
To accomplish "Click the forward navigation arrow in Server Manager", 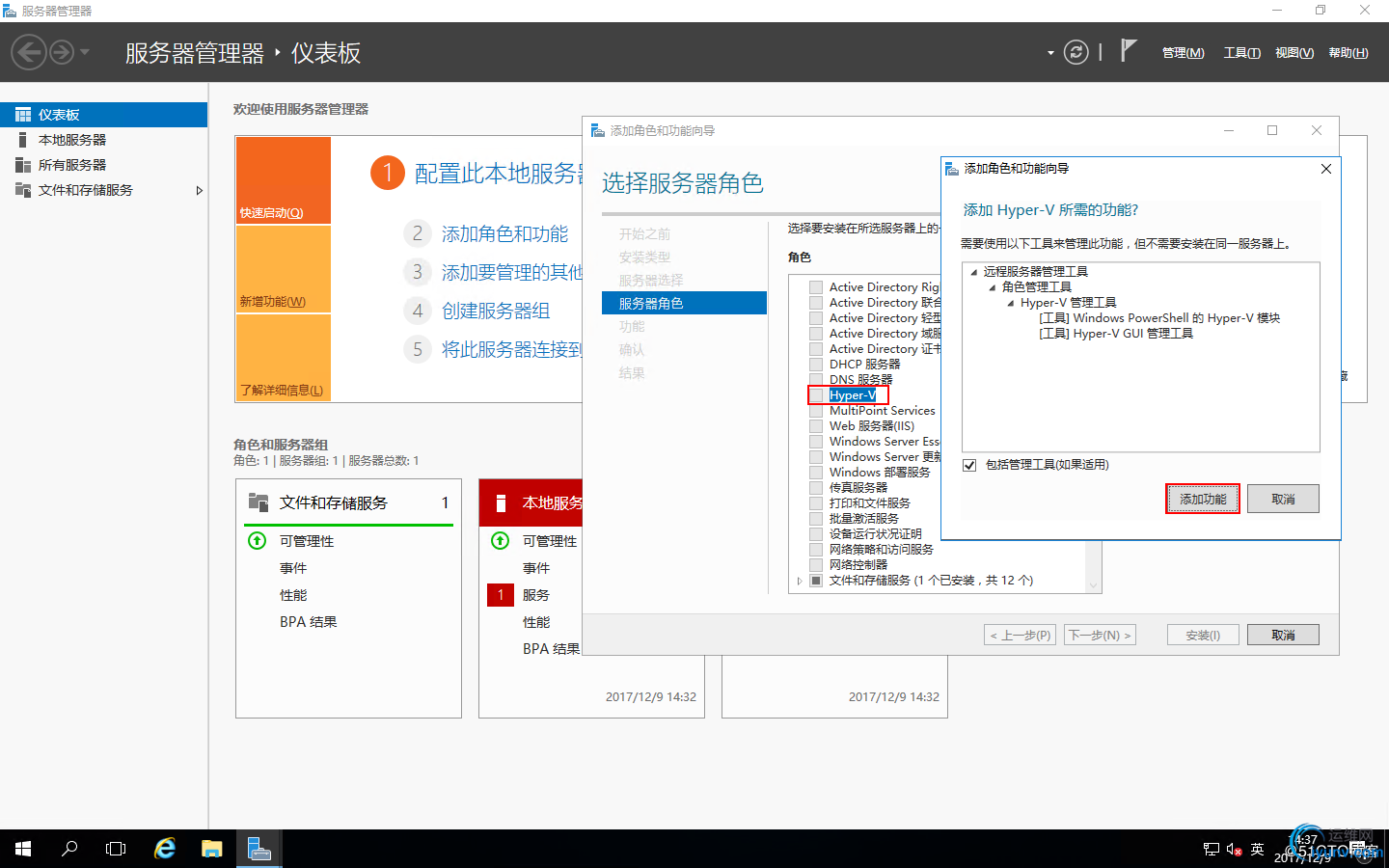I will [62, 52].
